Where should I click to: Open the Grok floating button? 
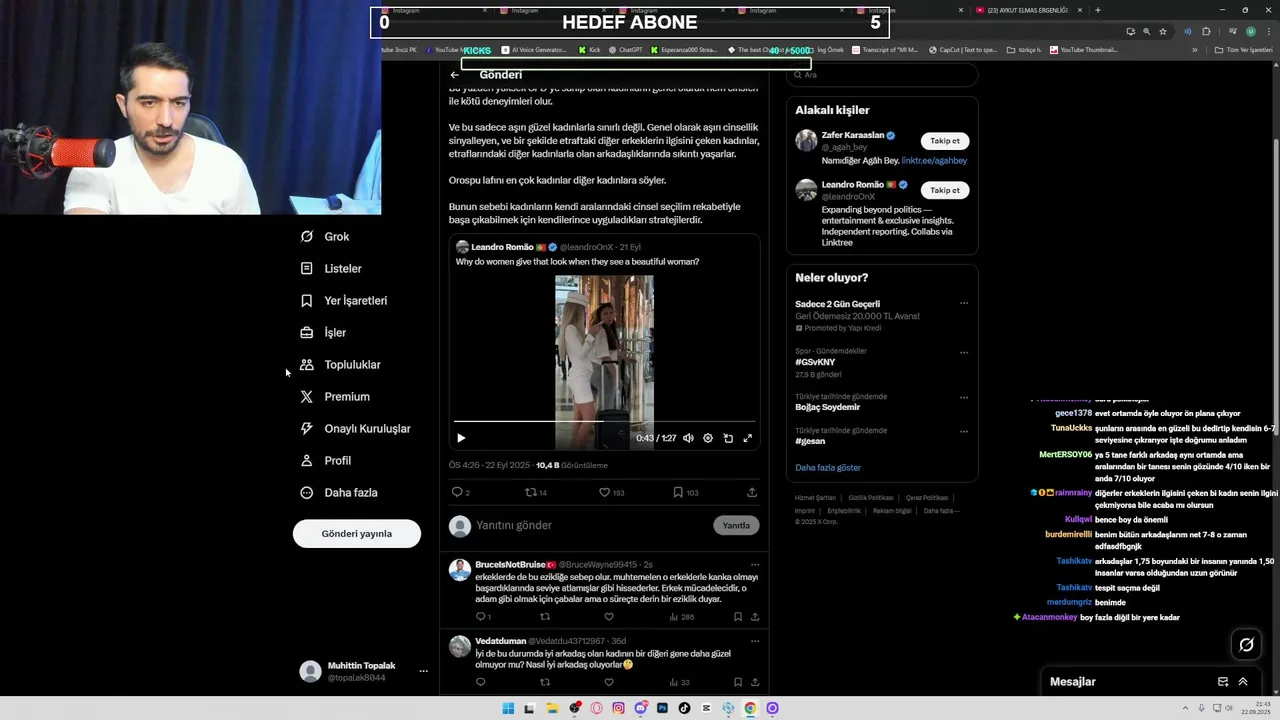[1246, 645]
